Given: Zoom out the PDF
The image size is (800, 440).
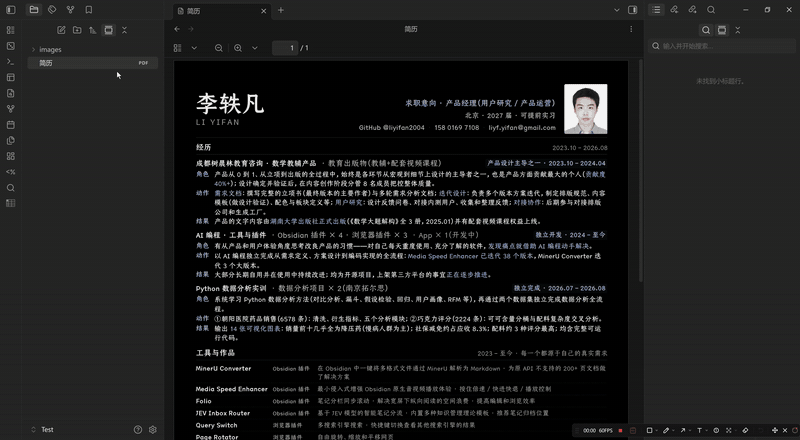Looking at the screenshot, I should click(x=219, y=48).
